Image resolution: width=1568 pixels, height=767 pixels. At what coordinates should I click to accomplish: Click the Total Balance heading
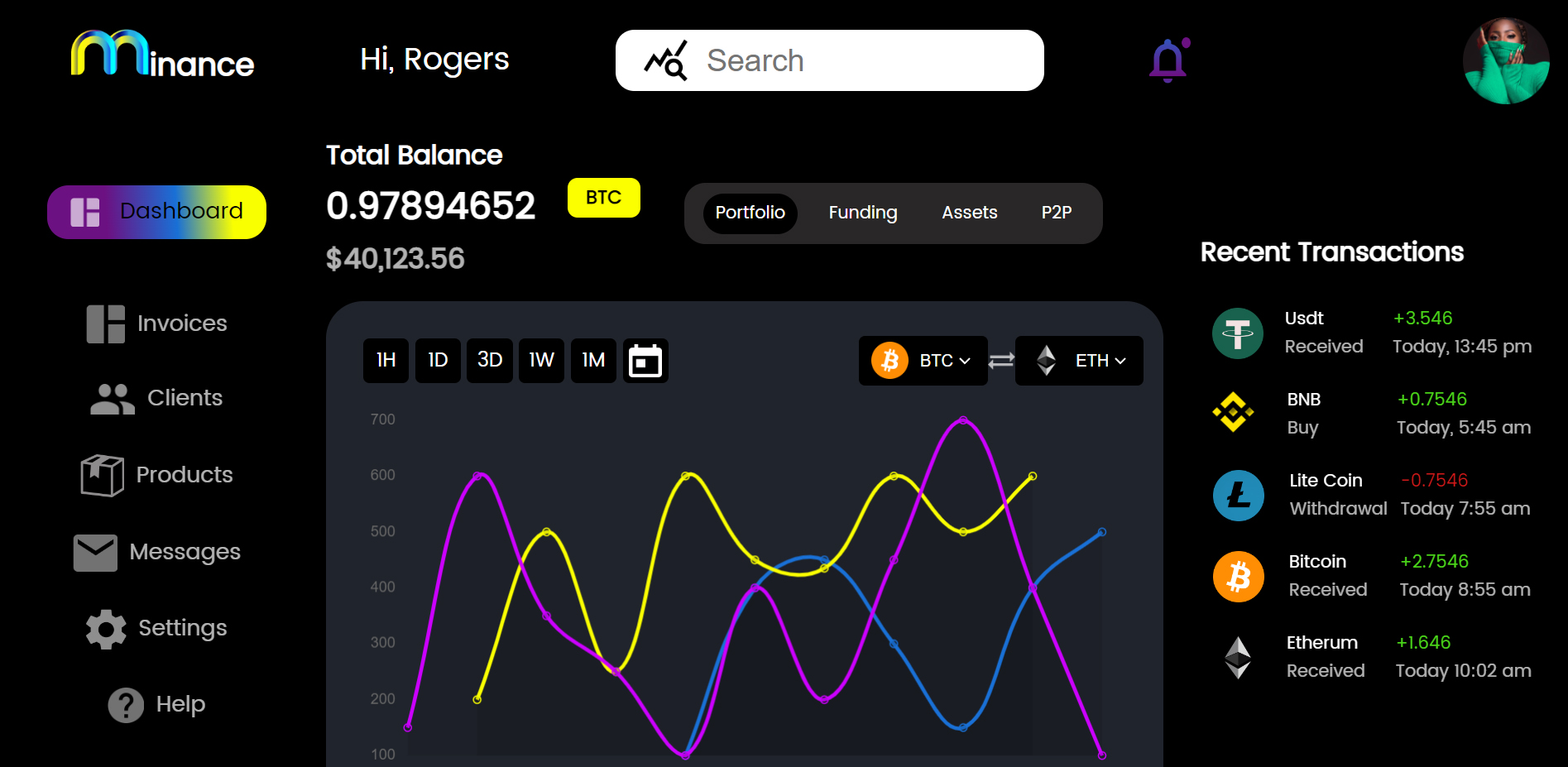(x=415, y=156)
